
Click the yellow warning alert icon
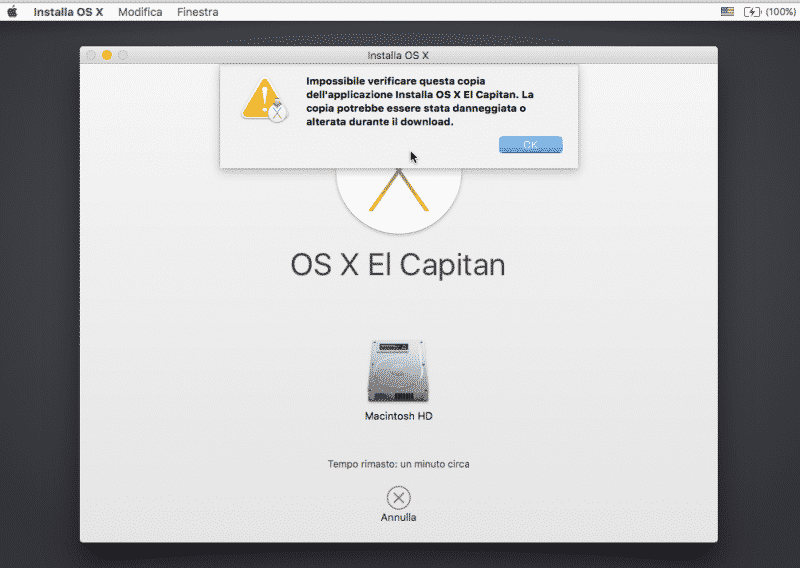click(264, 100)
